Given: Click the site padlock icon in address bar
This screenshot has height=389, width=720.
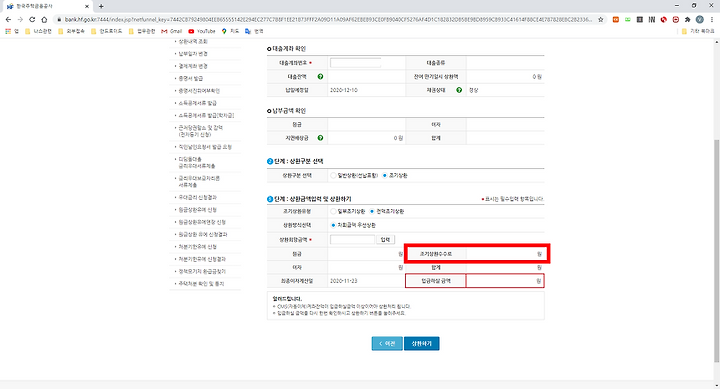Looking at the screenshot, I should pyautogui.click(x=59, y=19).
